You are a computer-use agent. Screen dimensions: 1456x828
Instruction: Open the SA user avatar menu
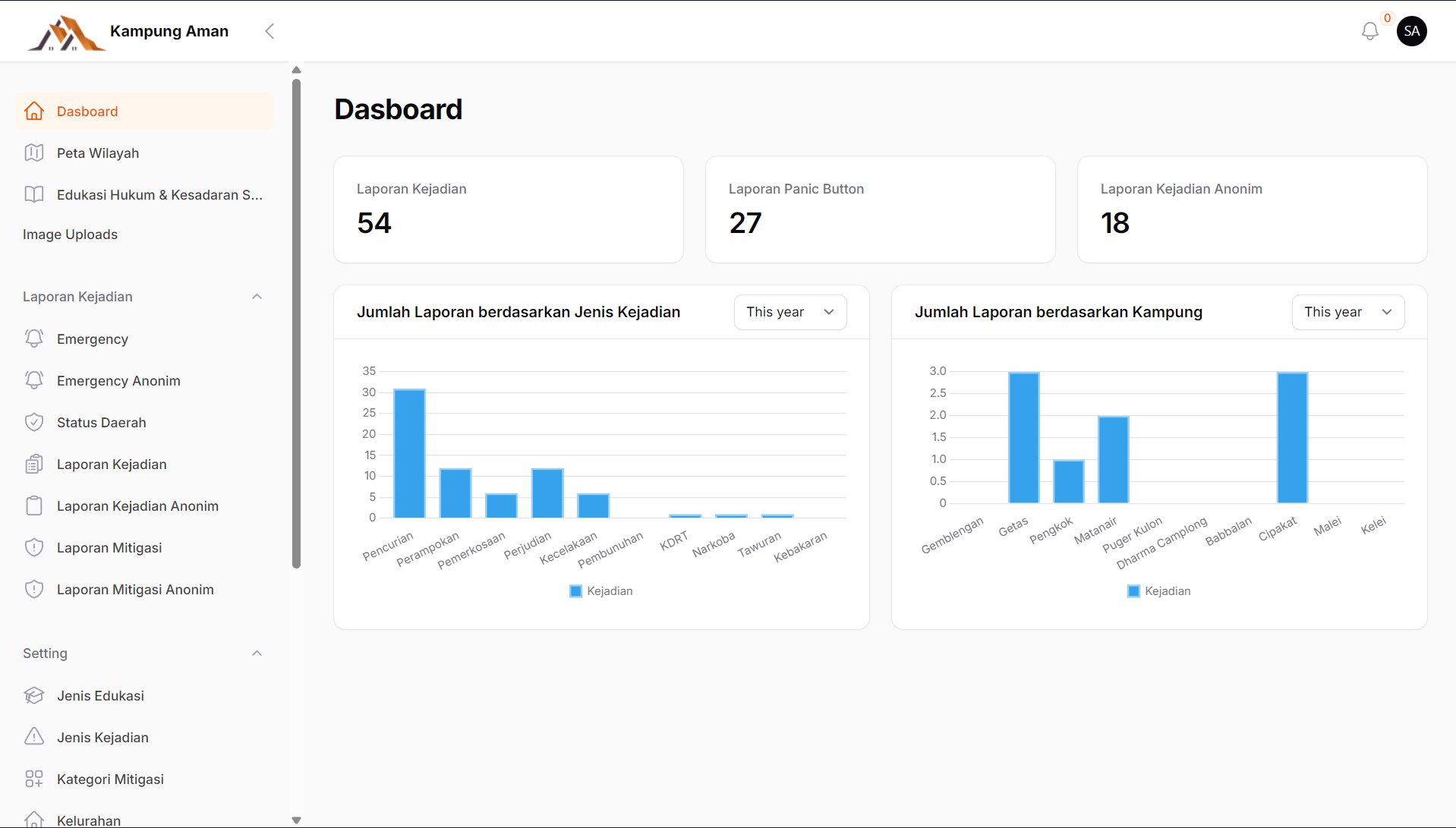(x=1411, y=31)
